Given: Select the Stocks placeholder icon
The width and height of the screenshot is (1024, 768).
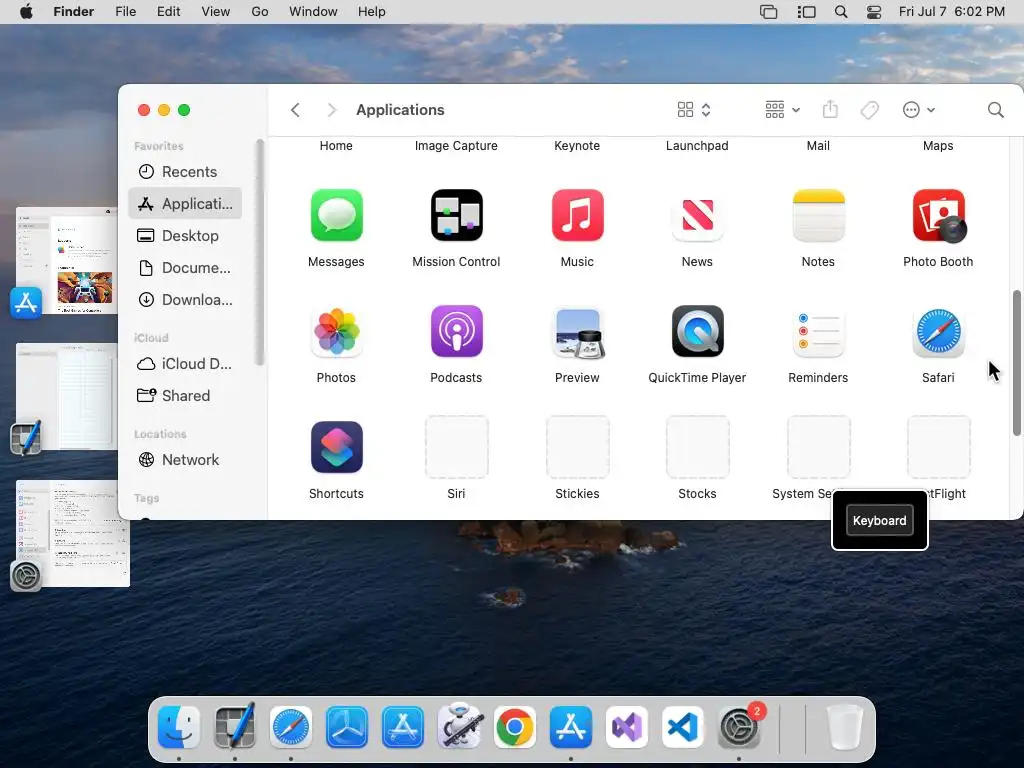Looking at the screenshot, I should 697,447.
